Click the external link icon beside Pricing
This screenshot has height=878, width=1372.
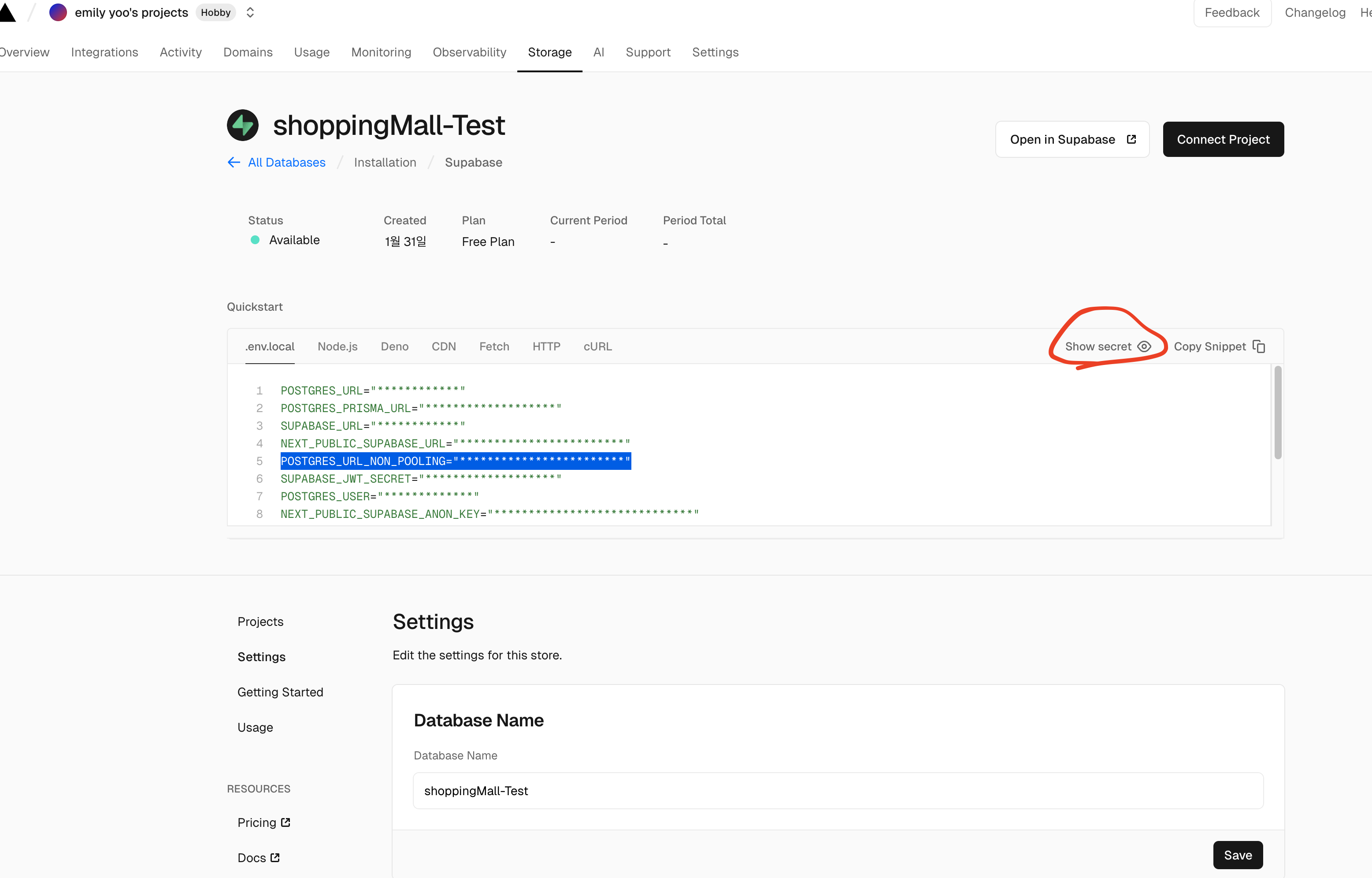point(286,822)
